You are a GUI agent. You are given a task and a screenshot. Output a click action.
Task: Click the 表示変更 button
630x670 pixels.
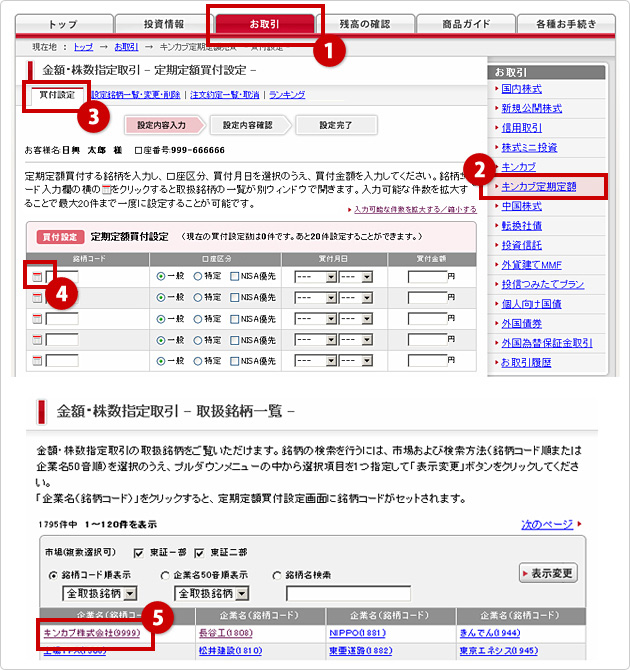coord(548,573)
